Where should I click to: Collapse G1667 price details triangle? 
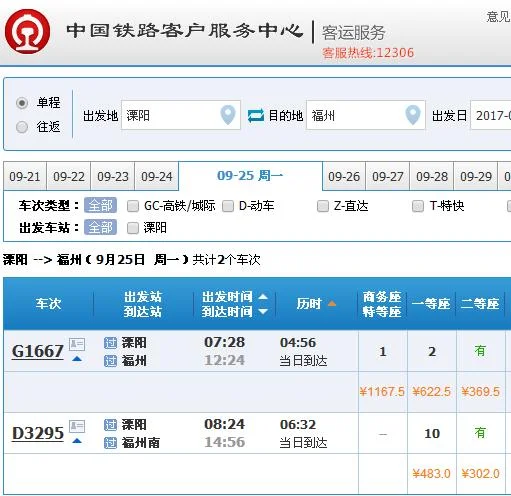coord(77,359)
